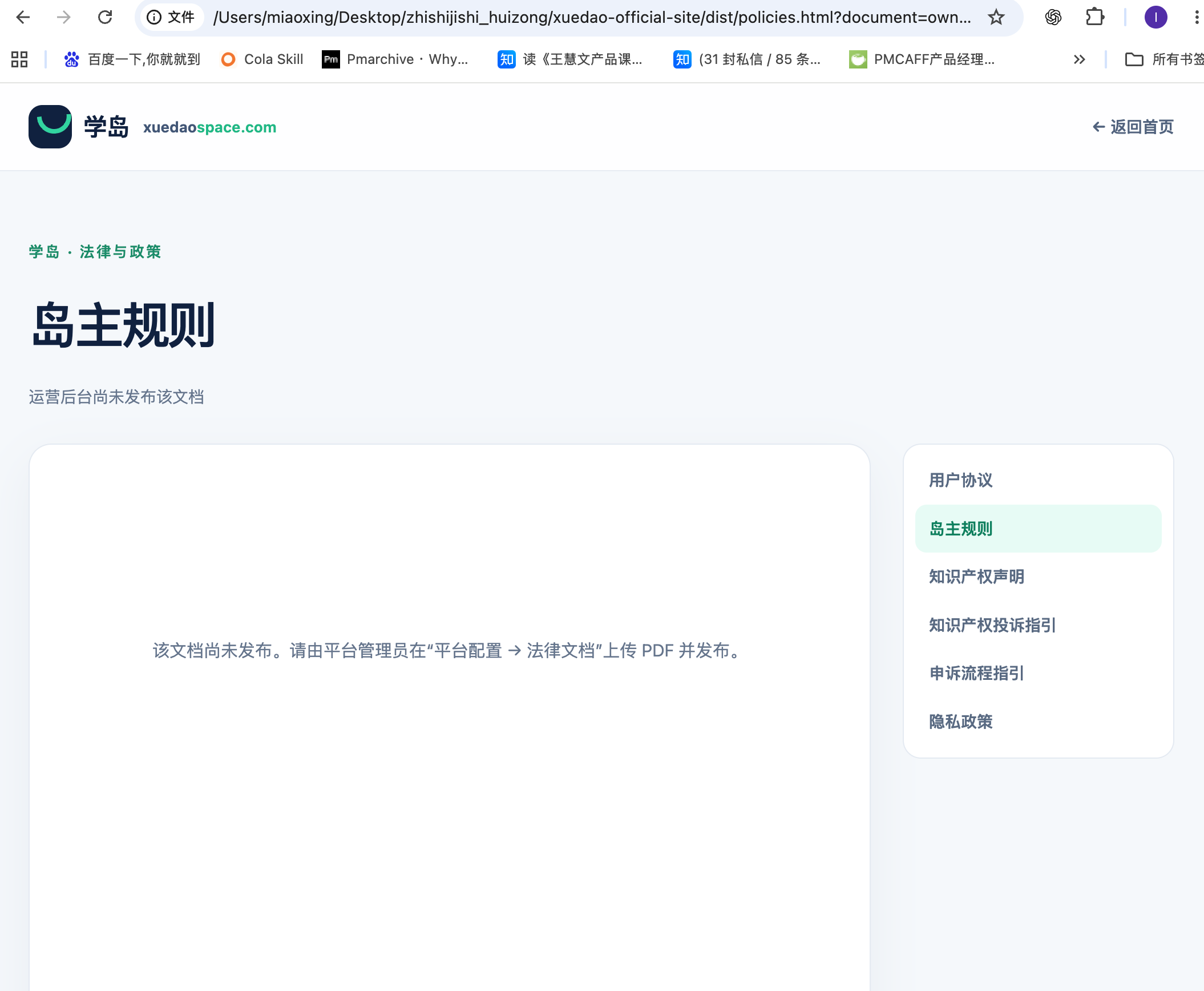Click the browser forward arrow
1204x991 pixels.
pyautogui.click(x=64, y=17)
